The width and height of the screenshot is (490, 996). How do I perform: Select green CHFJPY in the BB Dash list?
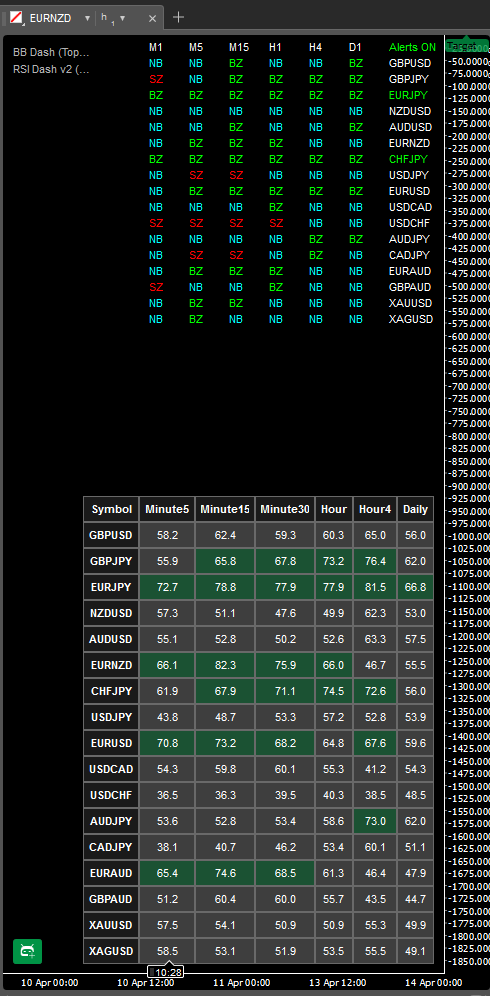(408, 159)
